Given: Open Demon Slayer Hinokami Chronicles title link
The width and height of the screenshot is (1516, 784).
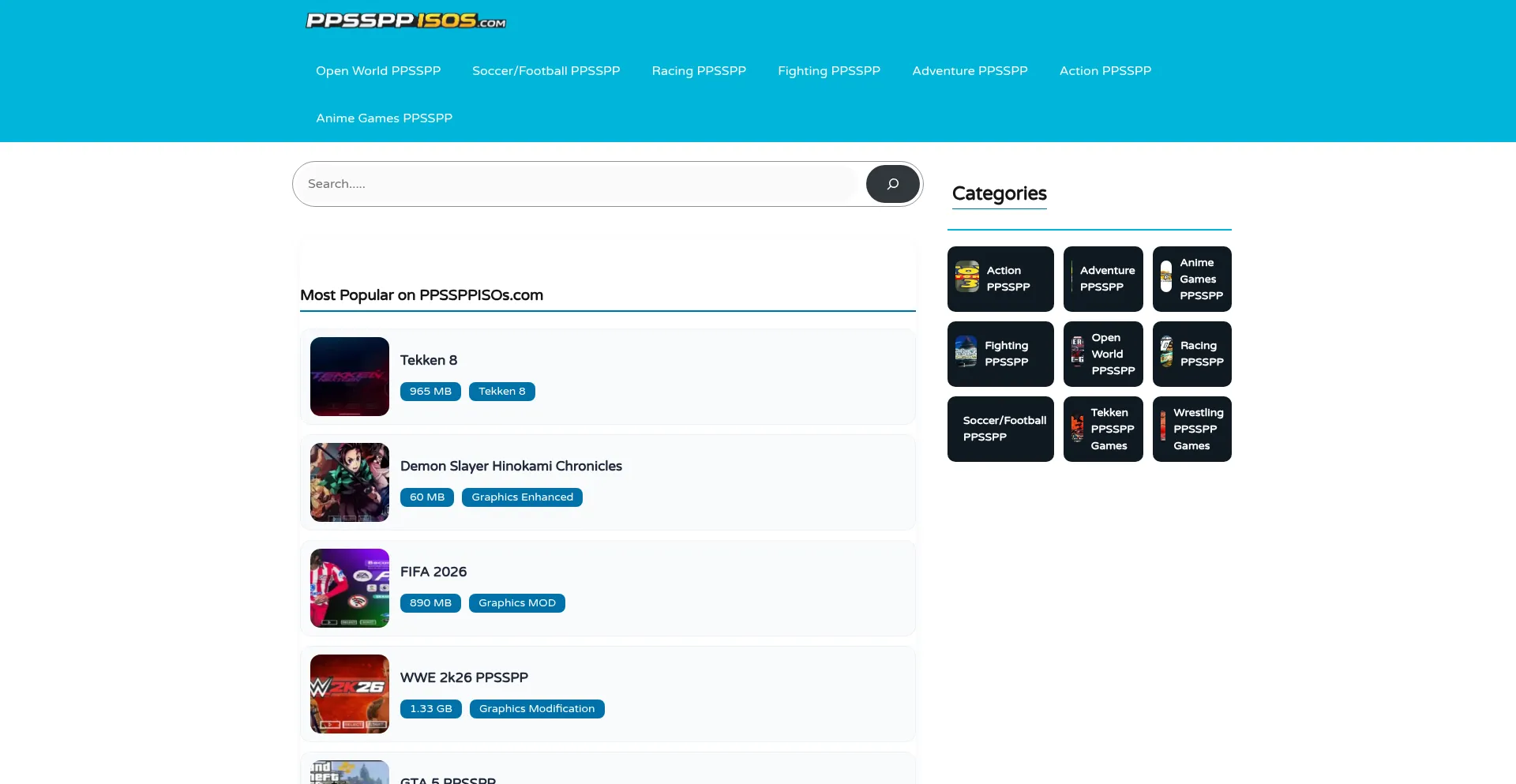Looking at the screenshot, I should tap(511, 466).
